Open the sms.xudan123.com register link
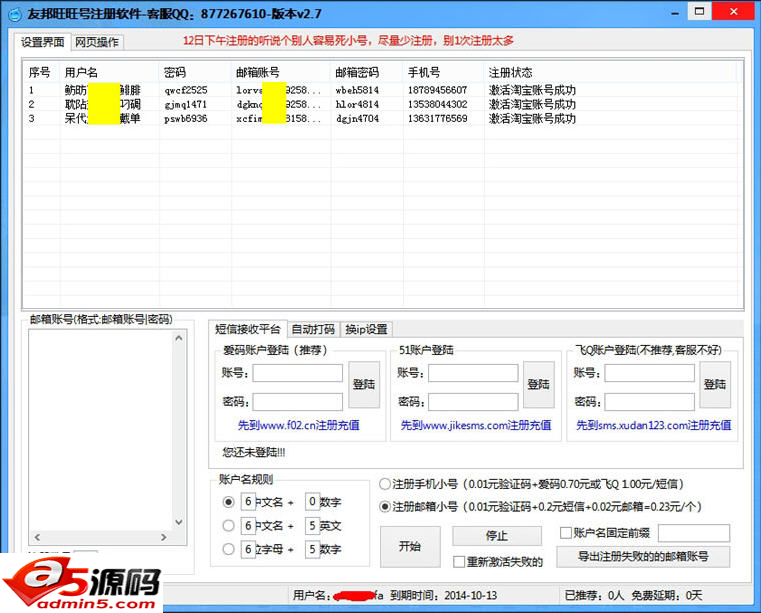The image size is (761, 613). tap(653, 425)
